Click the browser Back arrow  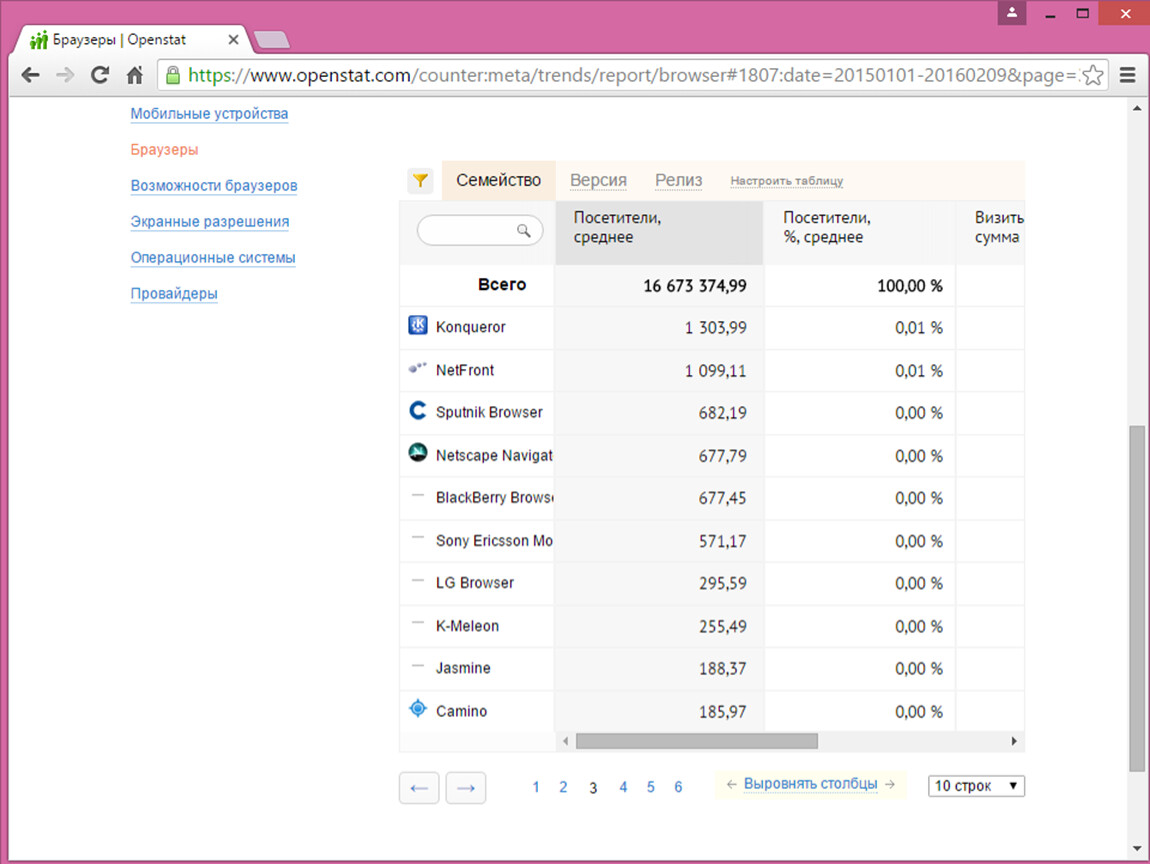pos(30,75)
